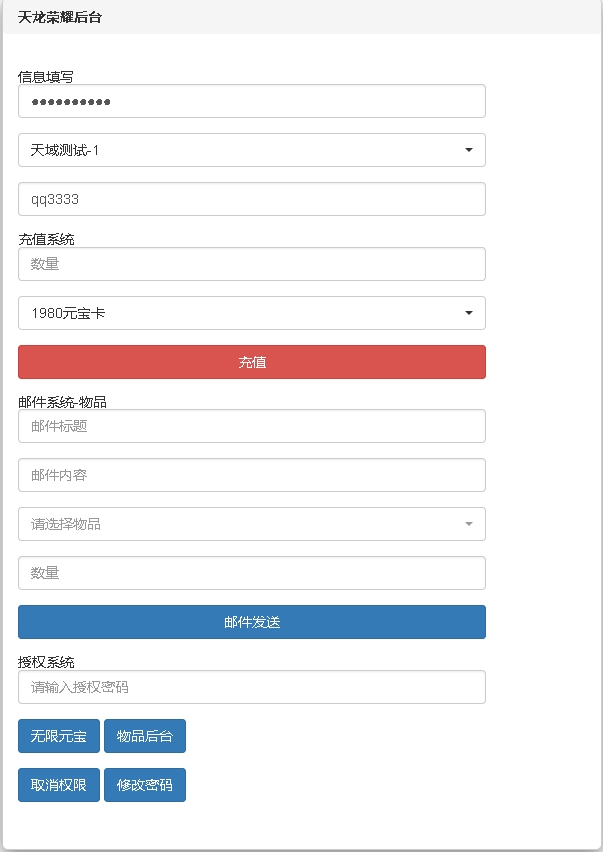The height and width of the screenshot is (852, 603).
Task: Click the 取消权限 revoke permission button
Action: [58, 784]
